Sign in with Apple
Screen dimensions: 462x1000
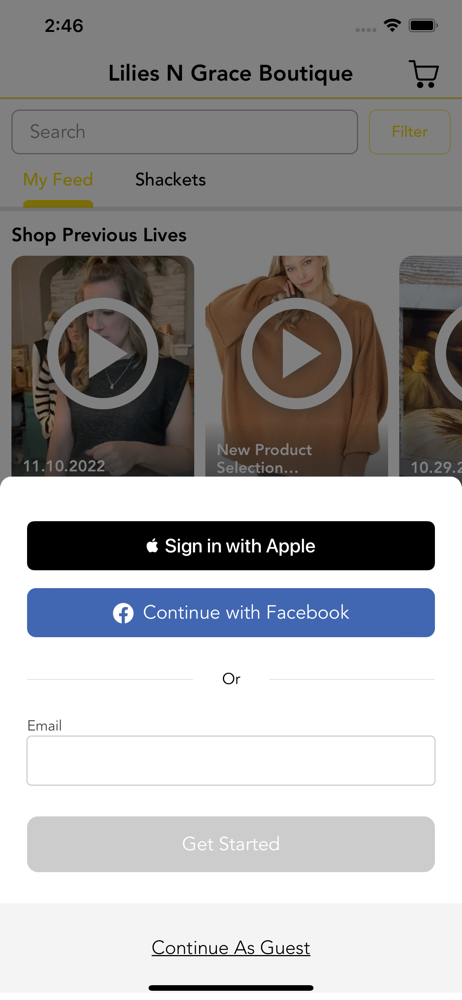point(231,546)
